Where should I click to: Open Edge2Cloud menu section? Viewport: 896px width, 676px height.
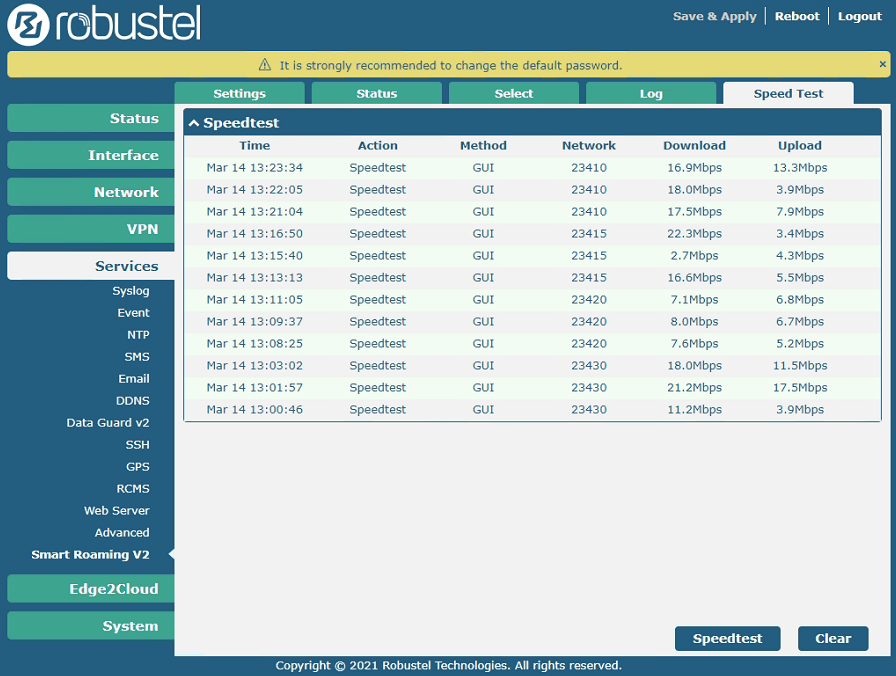point(91,589)
